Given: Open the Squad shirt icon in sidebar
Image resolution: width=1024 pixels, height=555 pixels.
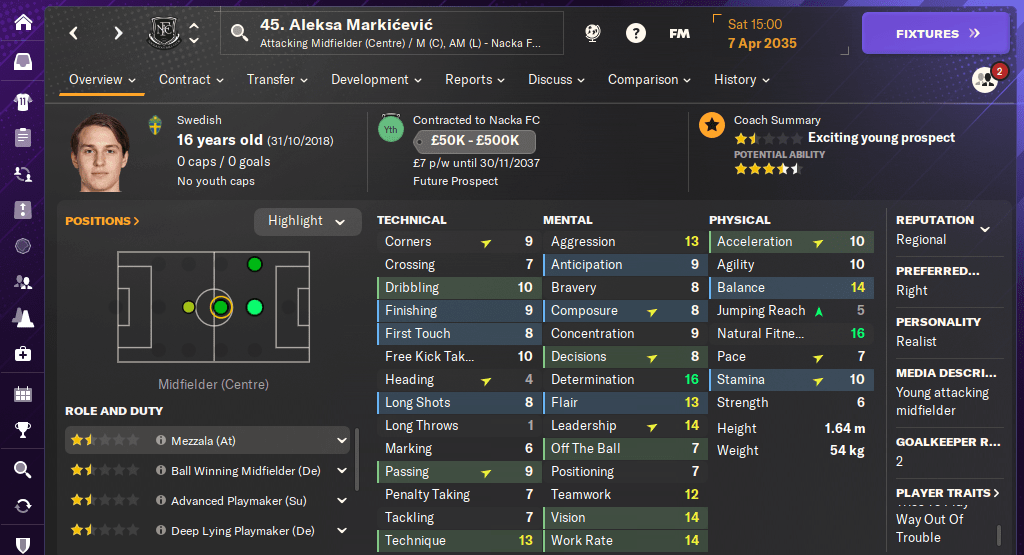Looking at the screenshot, I should tap(22, 100).
